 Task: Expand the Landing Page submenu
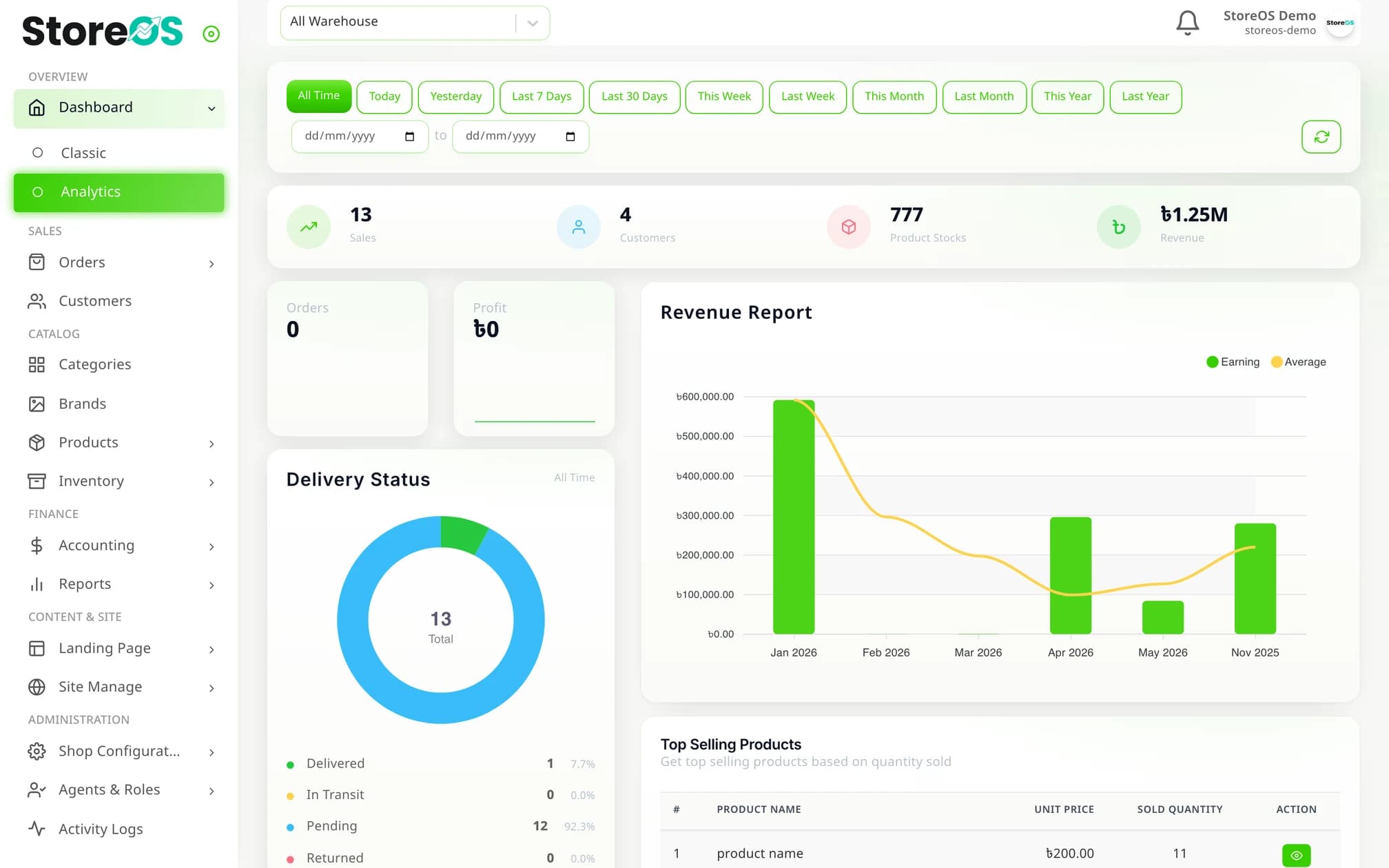(119, 649)
